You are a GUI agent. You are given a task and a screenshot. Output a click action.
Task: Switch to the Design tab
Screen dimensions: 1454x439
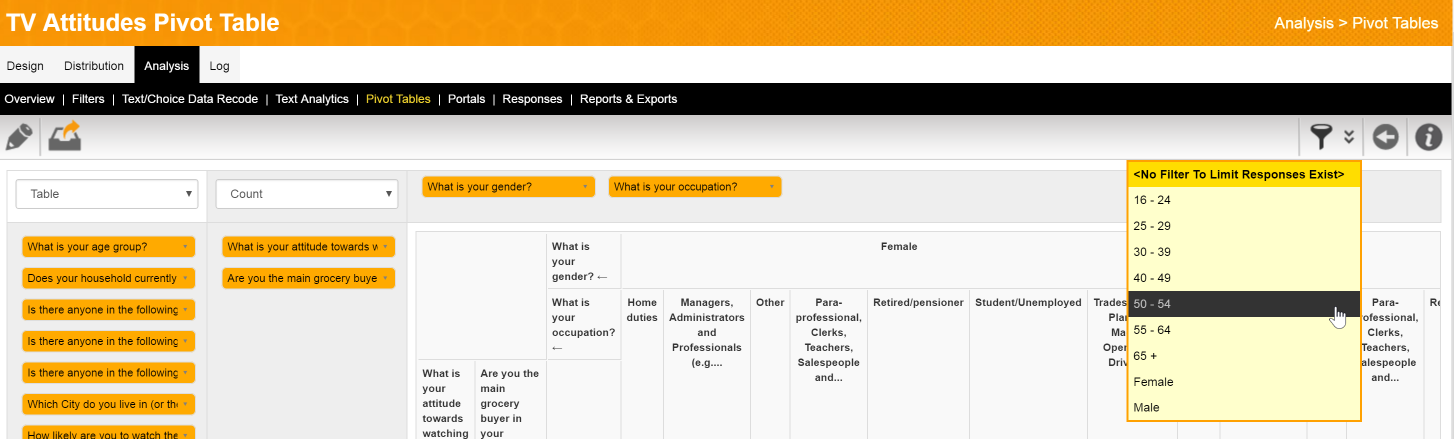25,66
